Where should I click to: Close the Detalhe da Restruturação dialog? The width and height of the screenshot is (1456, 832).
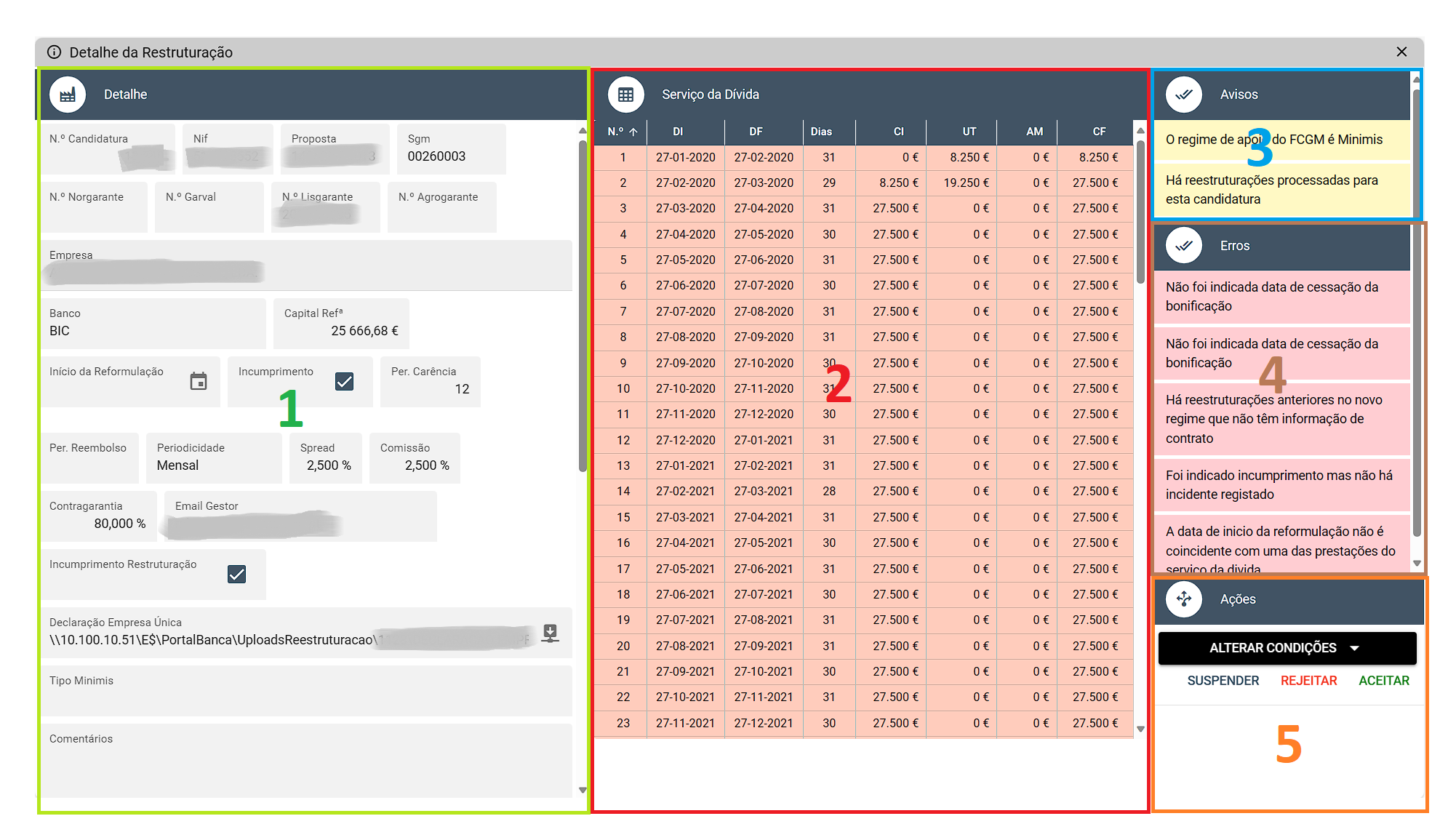coord(1401,52)
